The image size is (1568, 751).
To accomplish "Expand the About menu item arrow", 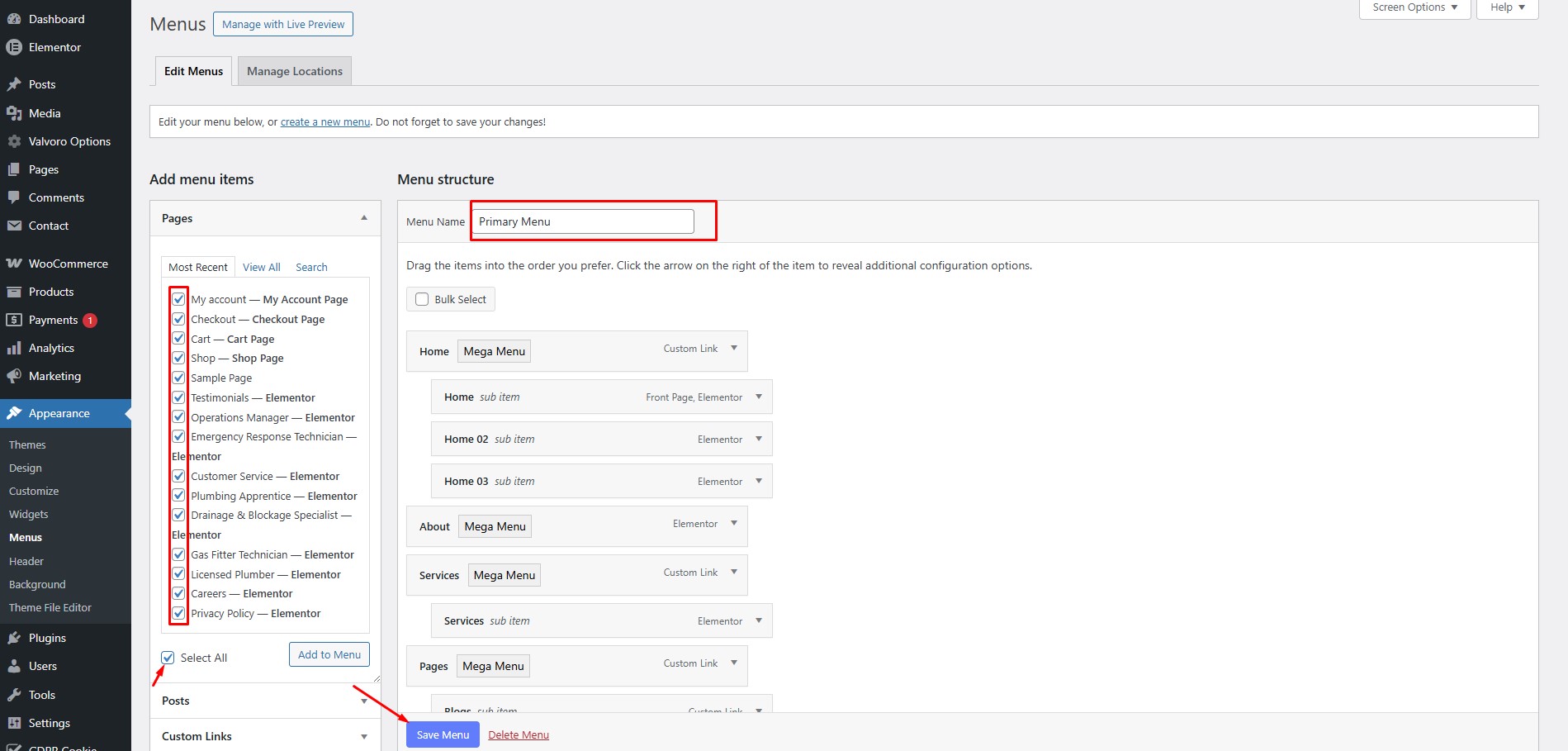I will point(733,523).
